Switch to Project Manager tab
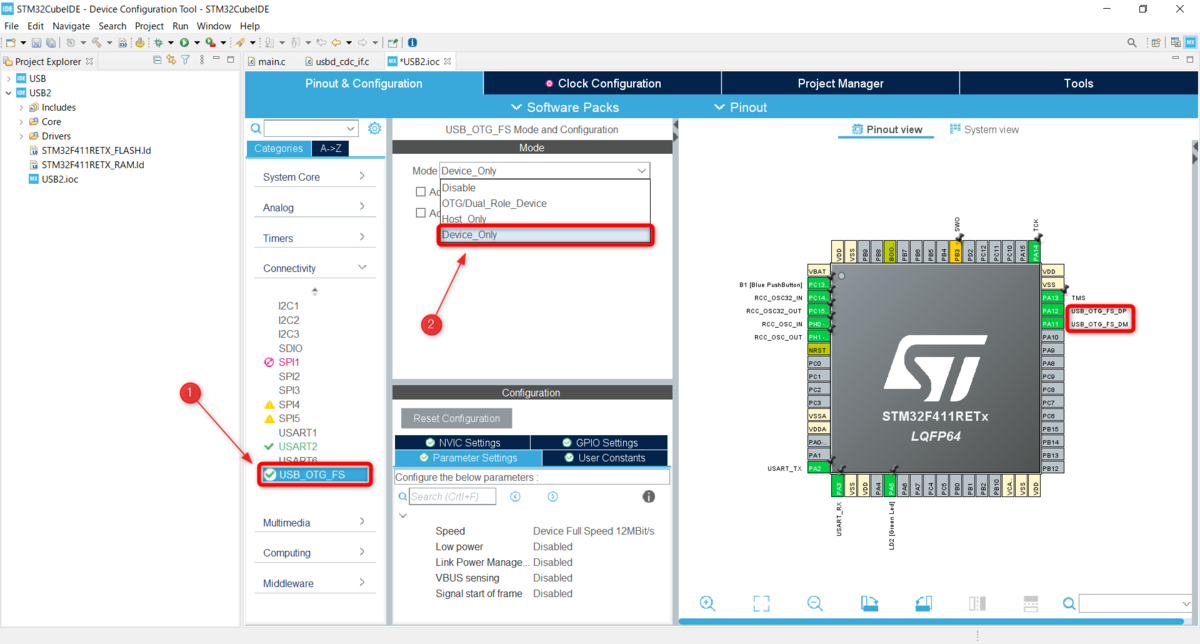Screen dimensions: 1200x644 840,83
